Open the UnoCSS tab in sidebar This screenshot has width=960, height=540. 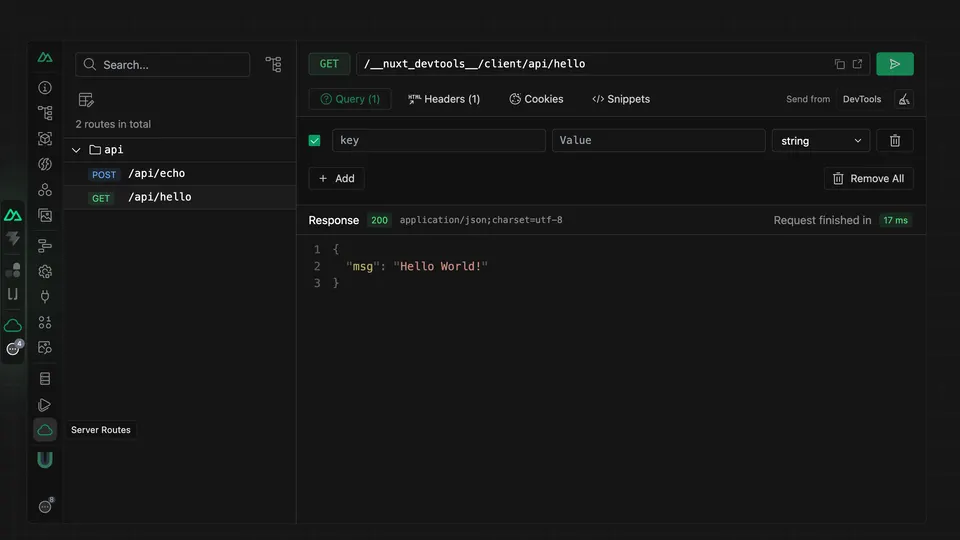(x=45, y=460)
